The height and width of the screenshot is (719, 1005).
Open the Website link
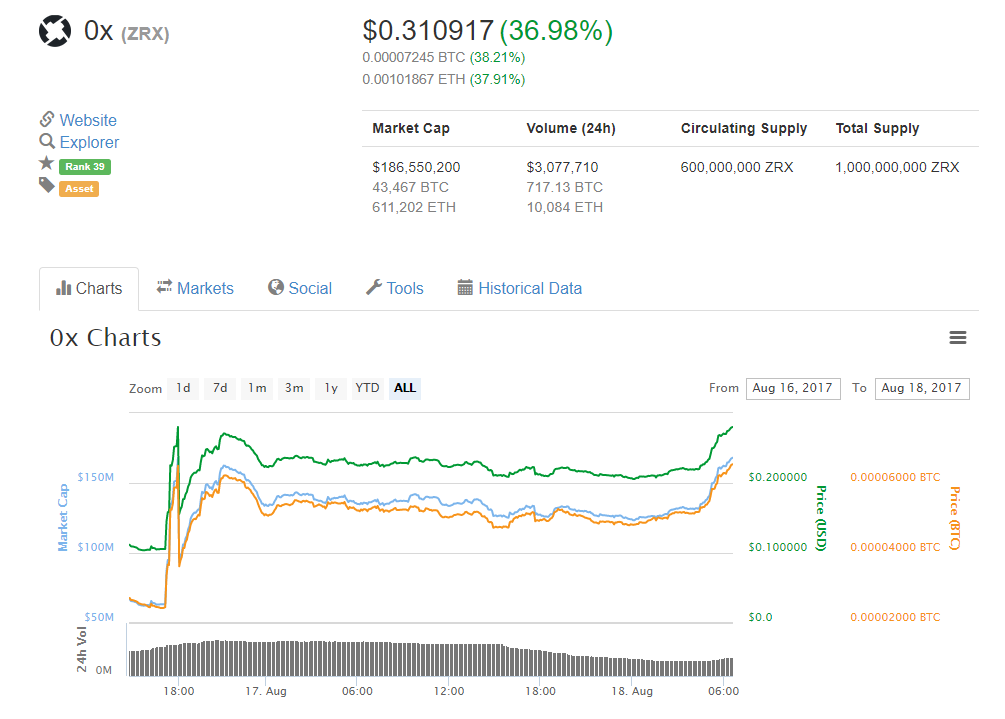pyautogui.click(x=88, y=120)
